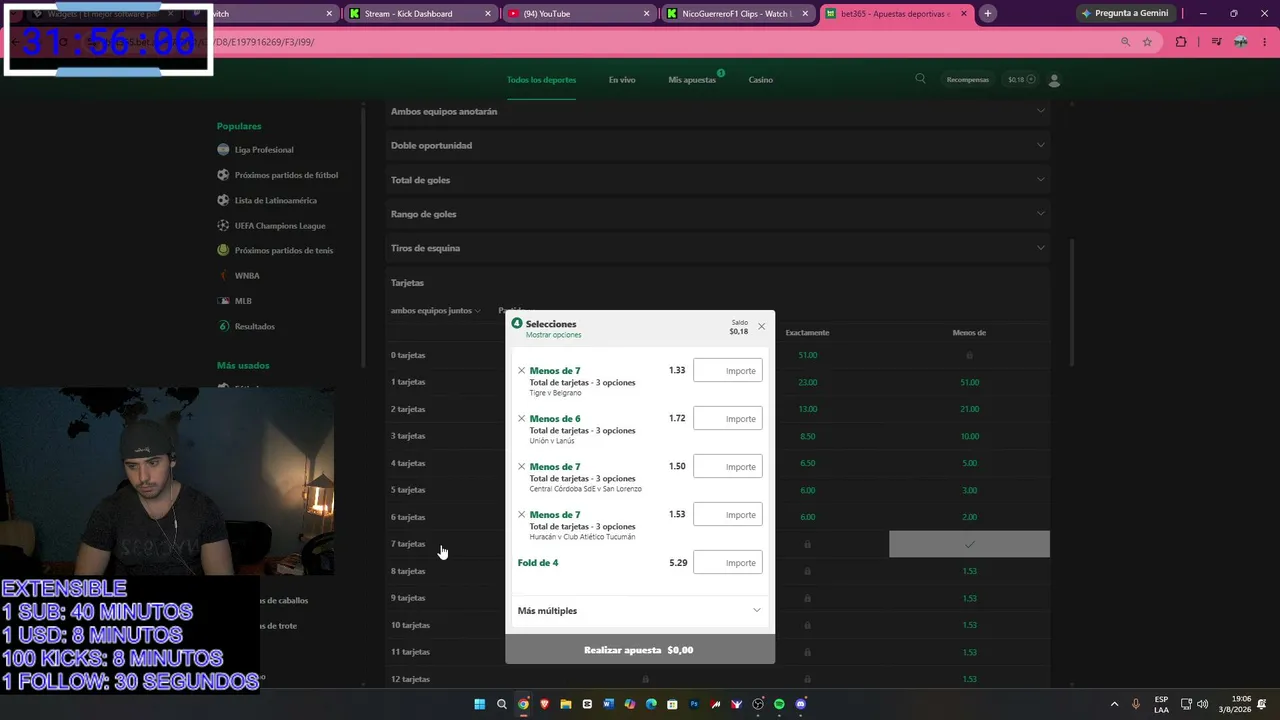Expand the Tiros de esquina market
Image resolution: width=1280 pixels, height=720 pixels.
pos(718,248)
